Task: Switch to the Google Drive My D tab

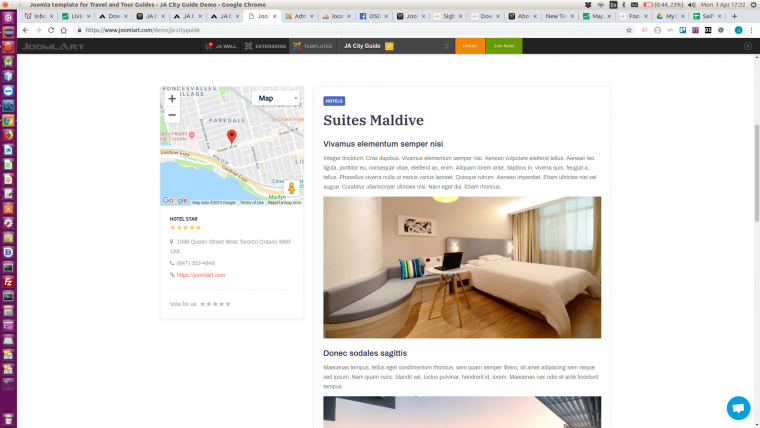Action: (670, 16)
